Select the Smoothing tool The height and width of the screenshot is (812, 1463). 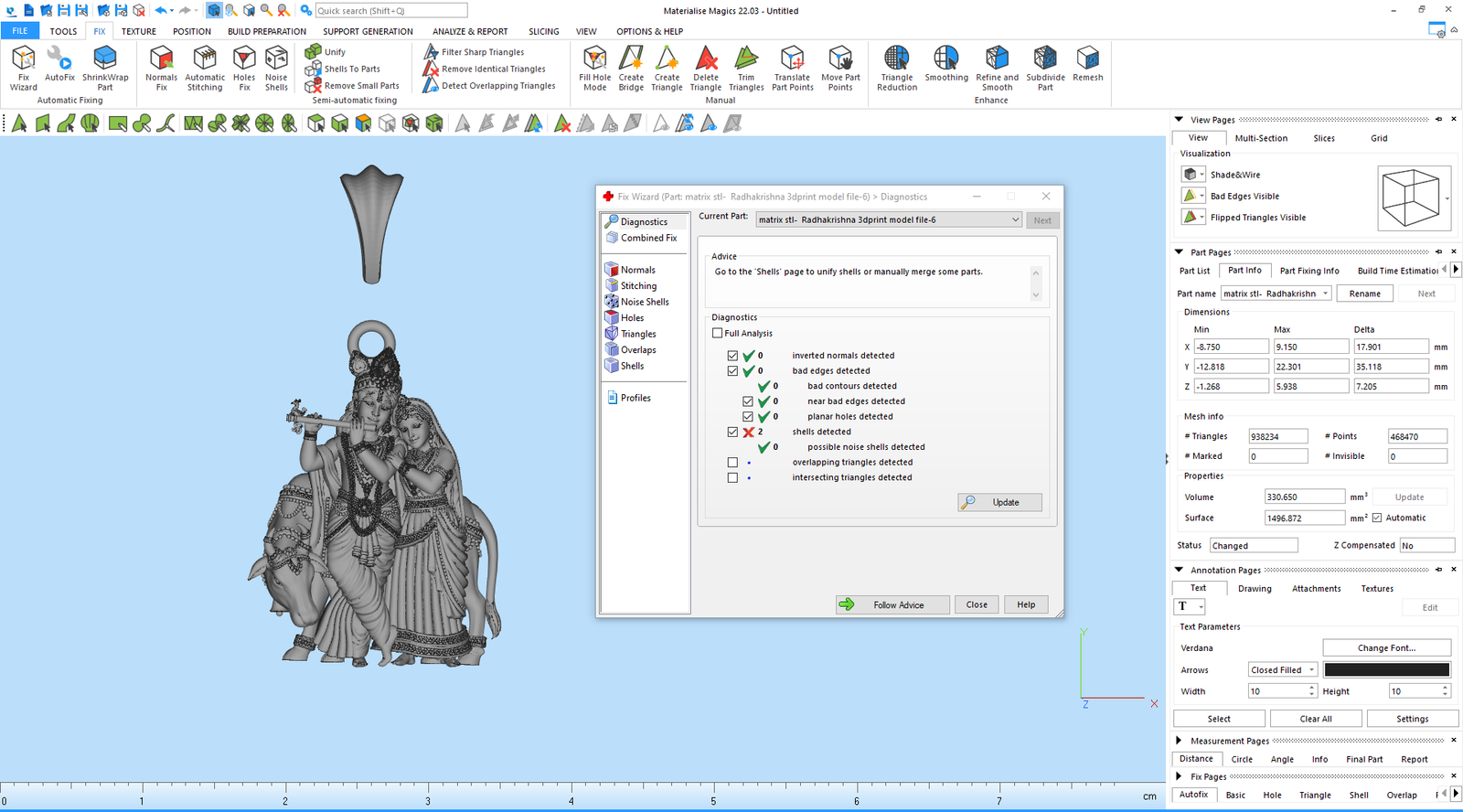click(946, 64)
